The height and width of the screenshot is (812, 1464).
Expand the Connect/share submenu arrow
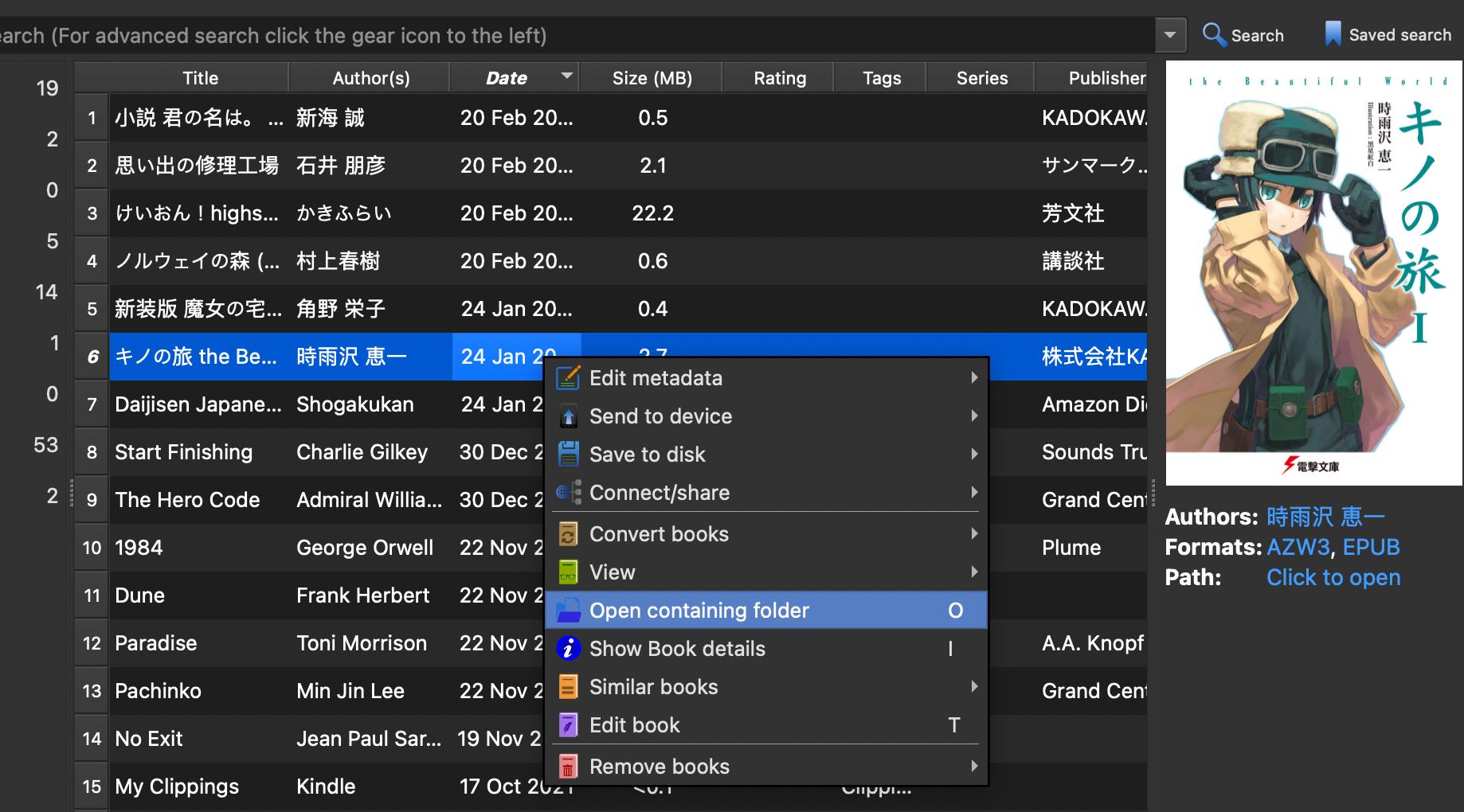pos(974,493)
